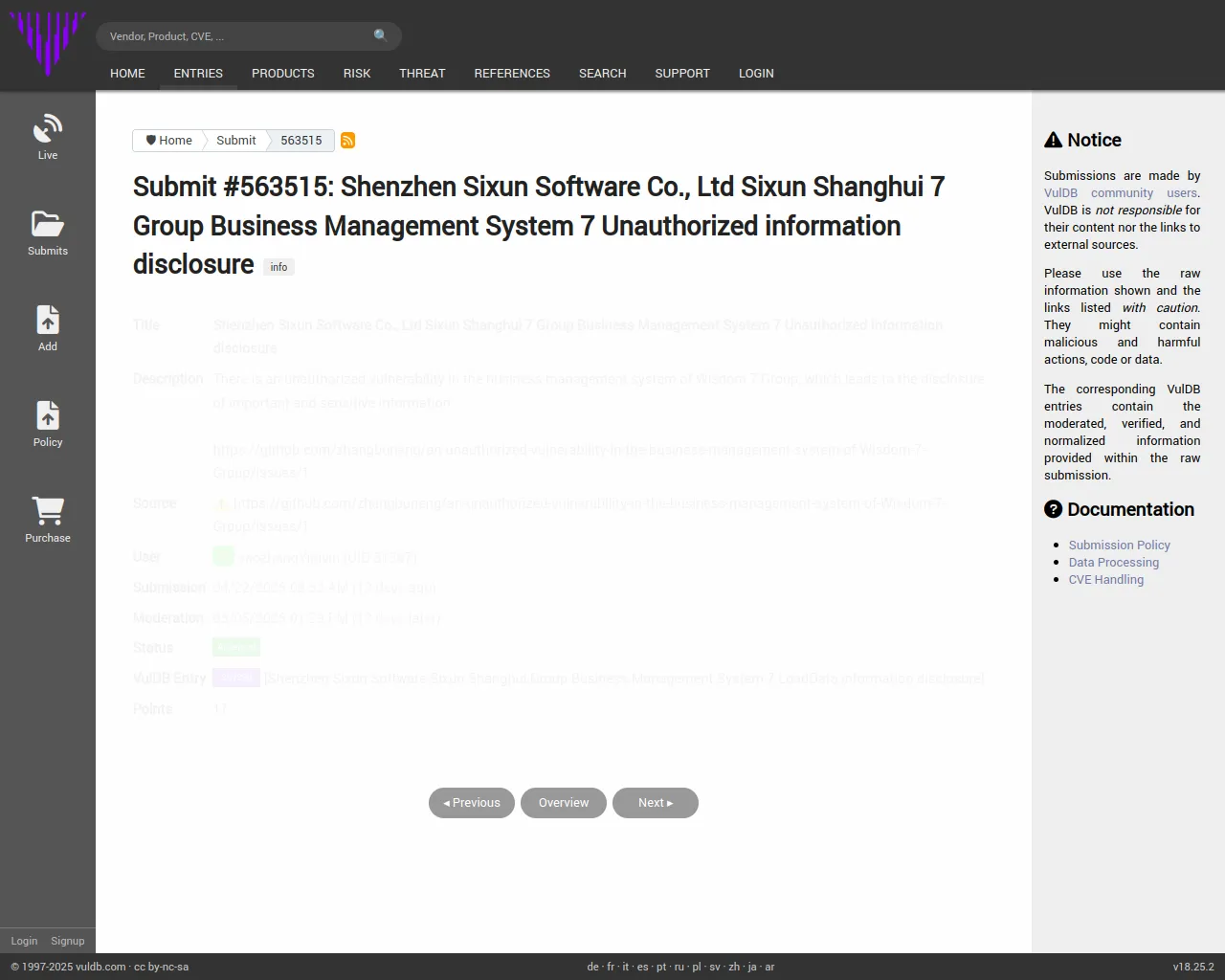Click the v18.25.2 version text
Image resolution: width=1225 pixels, height=980 pixels.
(x=1193, y=967)
